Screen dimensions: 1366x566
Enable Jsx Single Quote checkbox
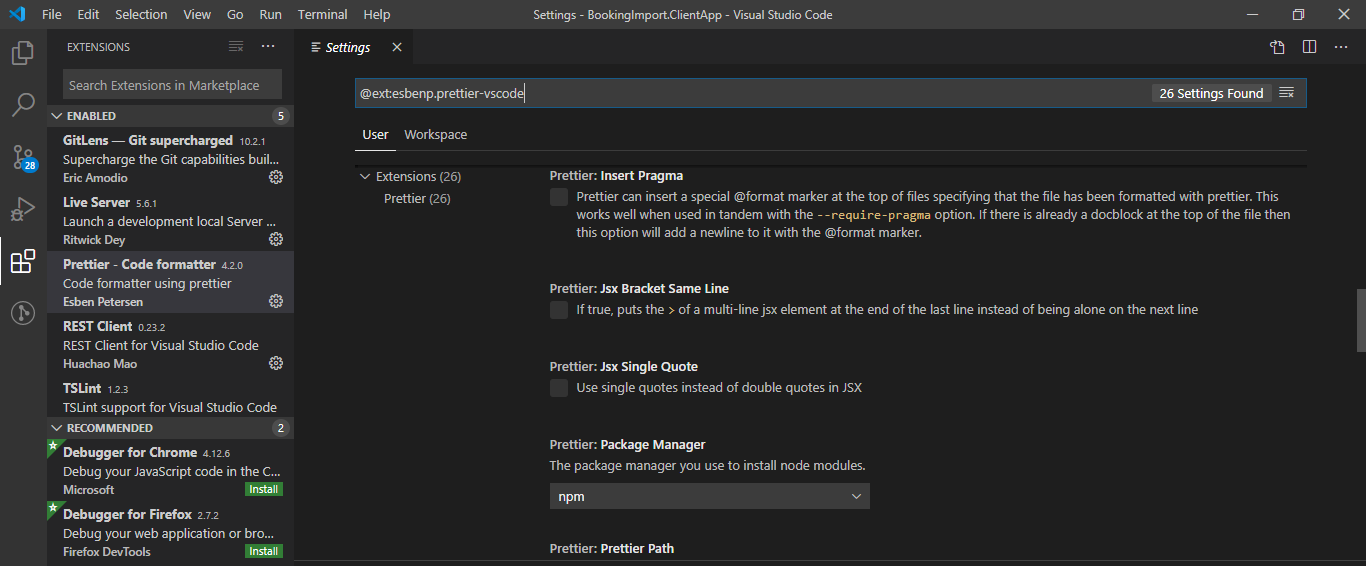tap(559, 388)
